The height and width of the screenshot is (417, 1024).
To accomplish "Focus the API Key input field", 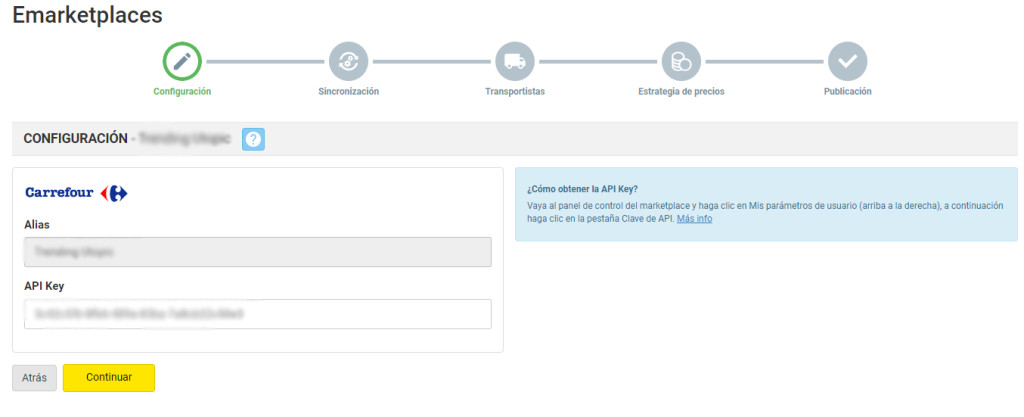I will (257, 314).
